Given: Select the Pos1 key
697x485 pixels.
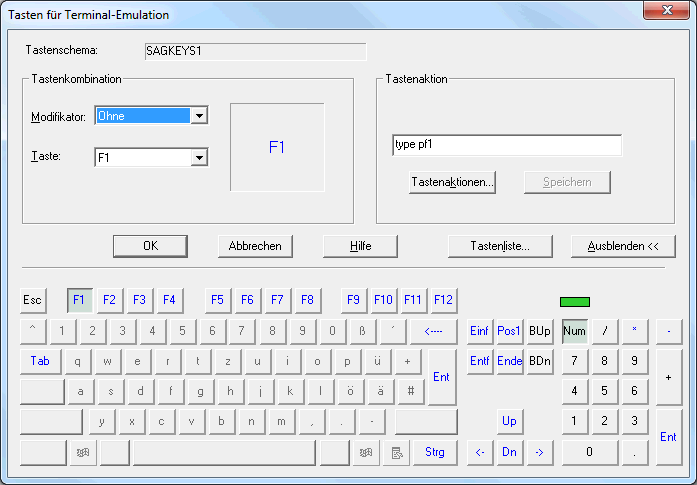Looking at the screenshot, I should coord(509,331).
